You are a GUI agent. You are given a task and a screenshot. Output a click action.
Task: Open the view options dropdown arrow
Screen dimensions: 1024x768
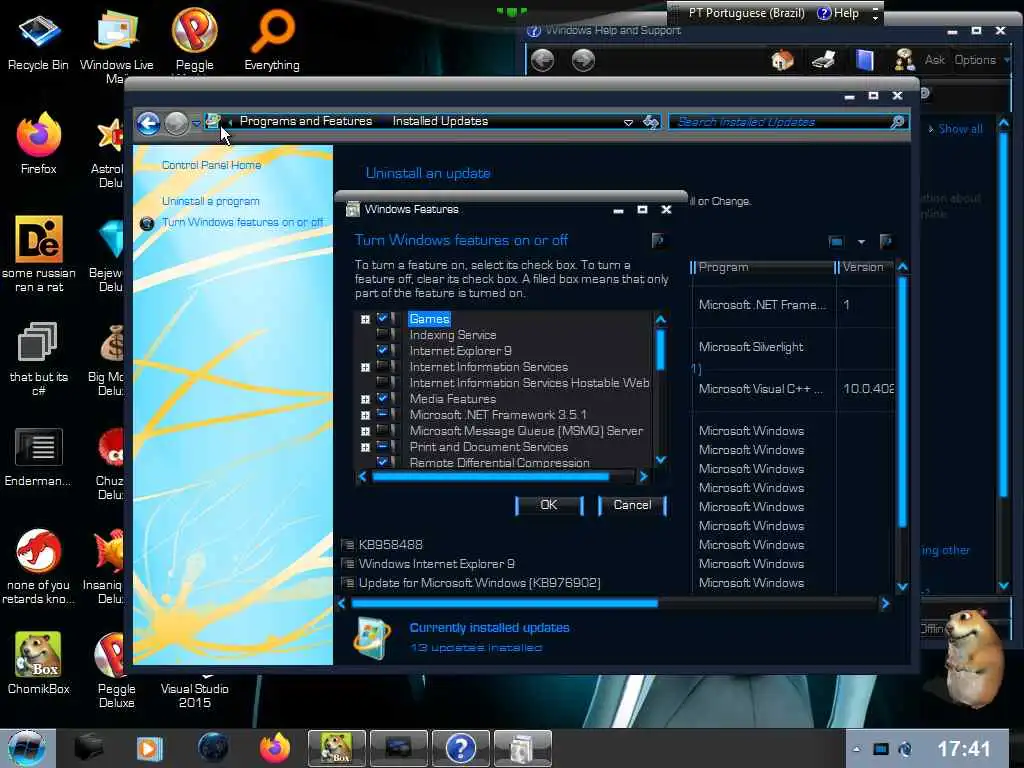pyautogui.click(x=861, y=242)
